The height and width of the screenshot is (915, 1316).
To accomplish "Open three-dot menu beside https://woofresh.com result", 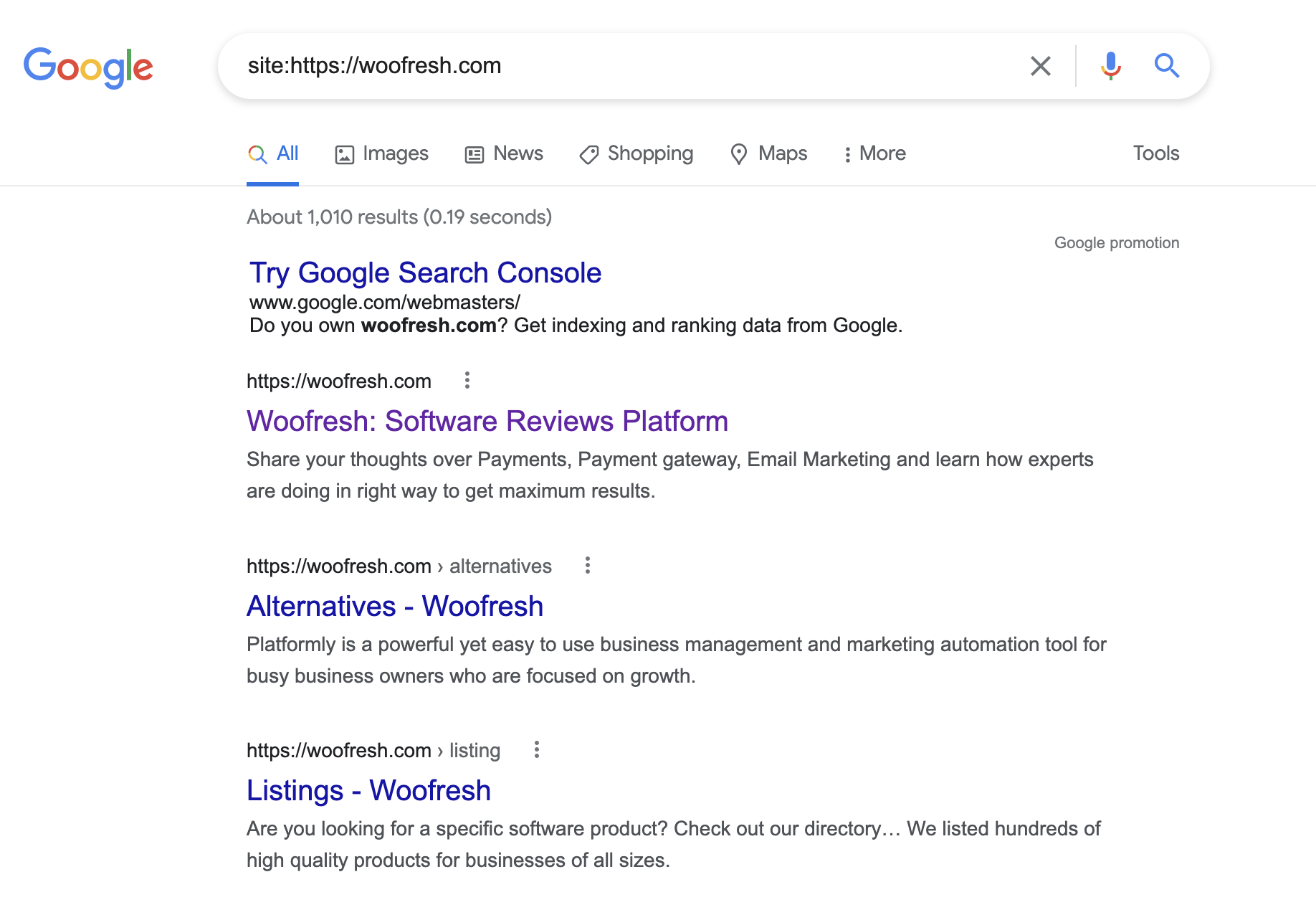I will coord(467,381).
